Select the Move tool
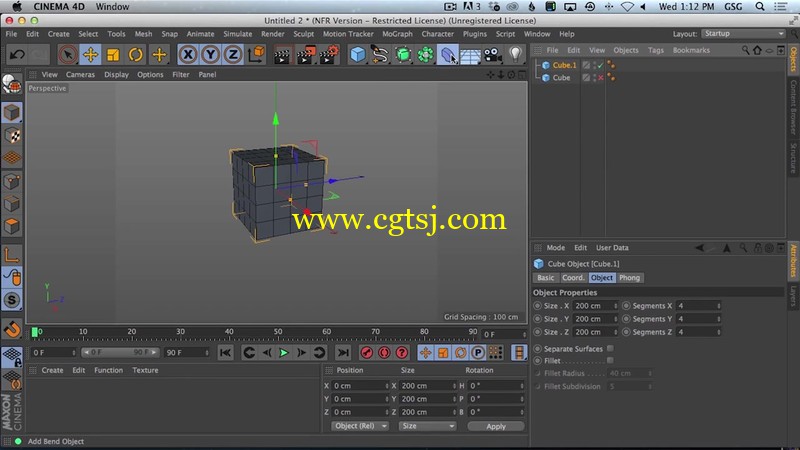Screen dimensions: 800x450 tap(90, 55)
